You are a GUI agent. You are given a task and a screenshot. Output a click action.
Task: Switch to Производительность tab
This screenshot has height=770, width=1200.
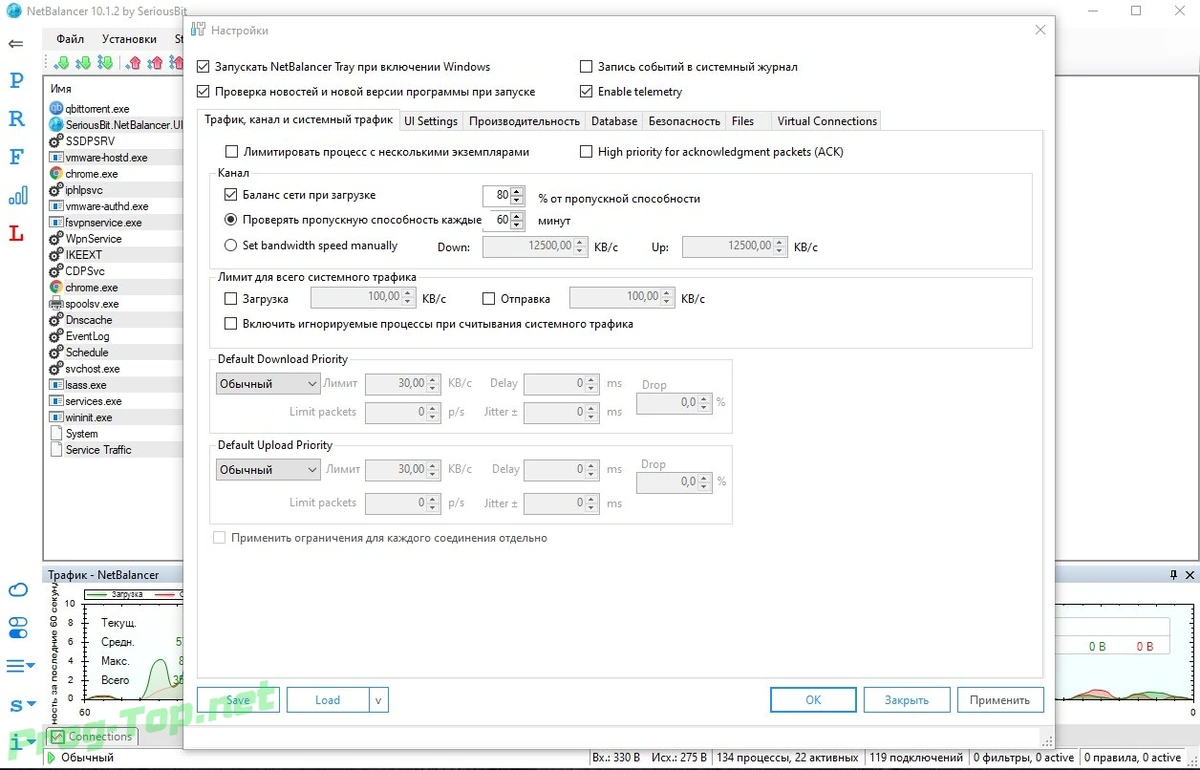pyautogui.click(x=524, y=121)
